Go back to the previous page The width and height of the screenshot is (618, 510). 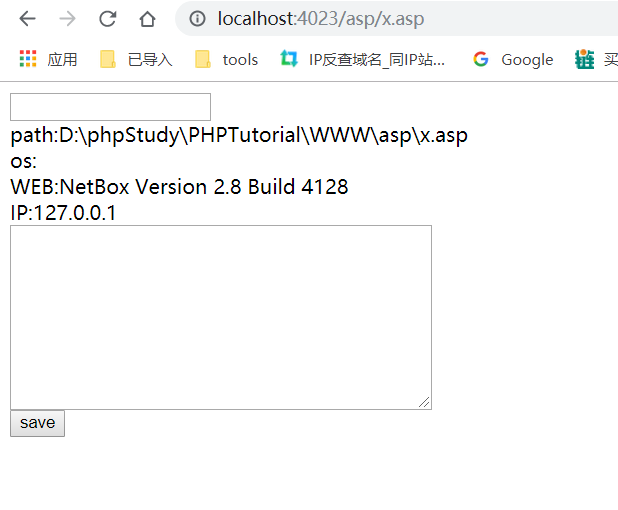pyautogui.click(x=28, y=19)
